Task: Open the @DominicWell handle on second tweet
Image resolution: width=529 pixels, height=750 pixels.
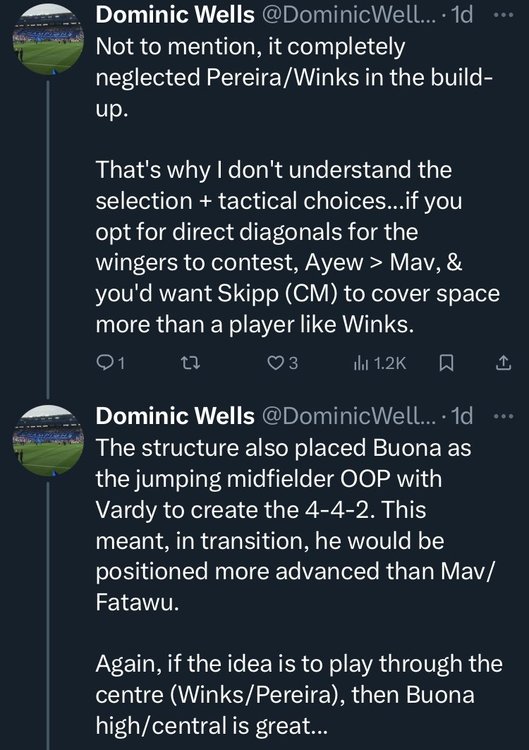Action: tap(349, 416)
